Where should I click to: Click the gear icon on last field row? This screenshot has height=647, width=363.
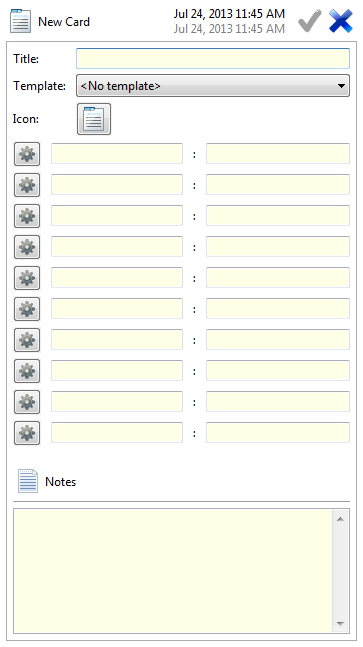(27, 433)
